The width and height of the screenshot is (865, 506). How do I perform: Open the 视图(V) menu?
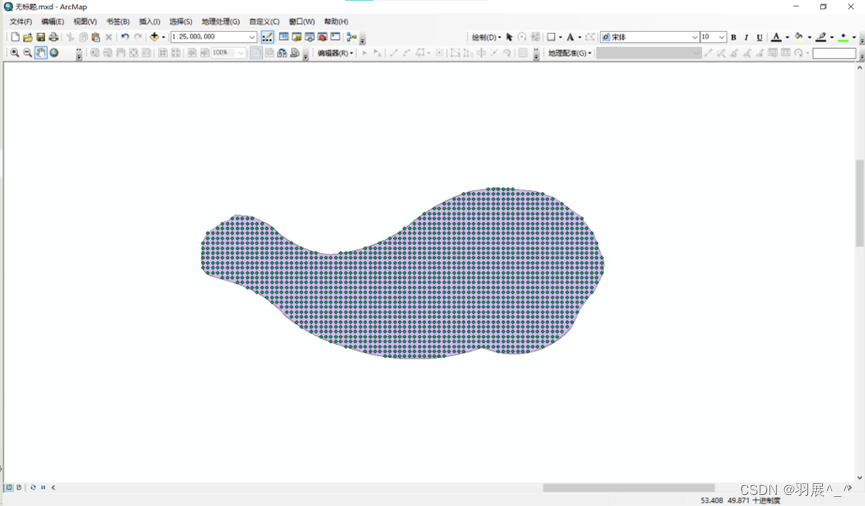tap(85, 22)
